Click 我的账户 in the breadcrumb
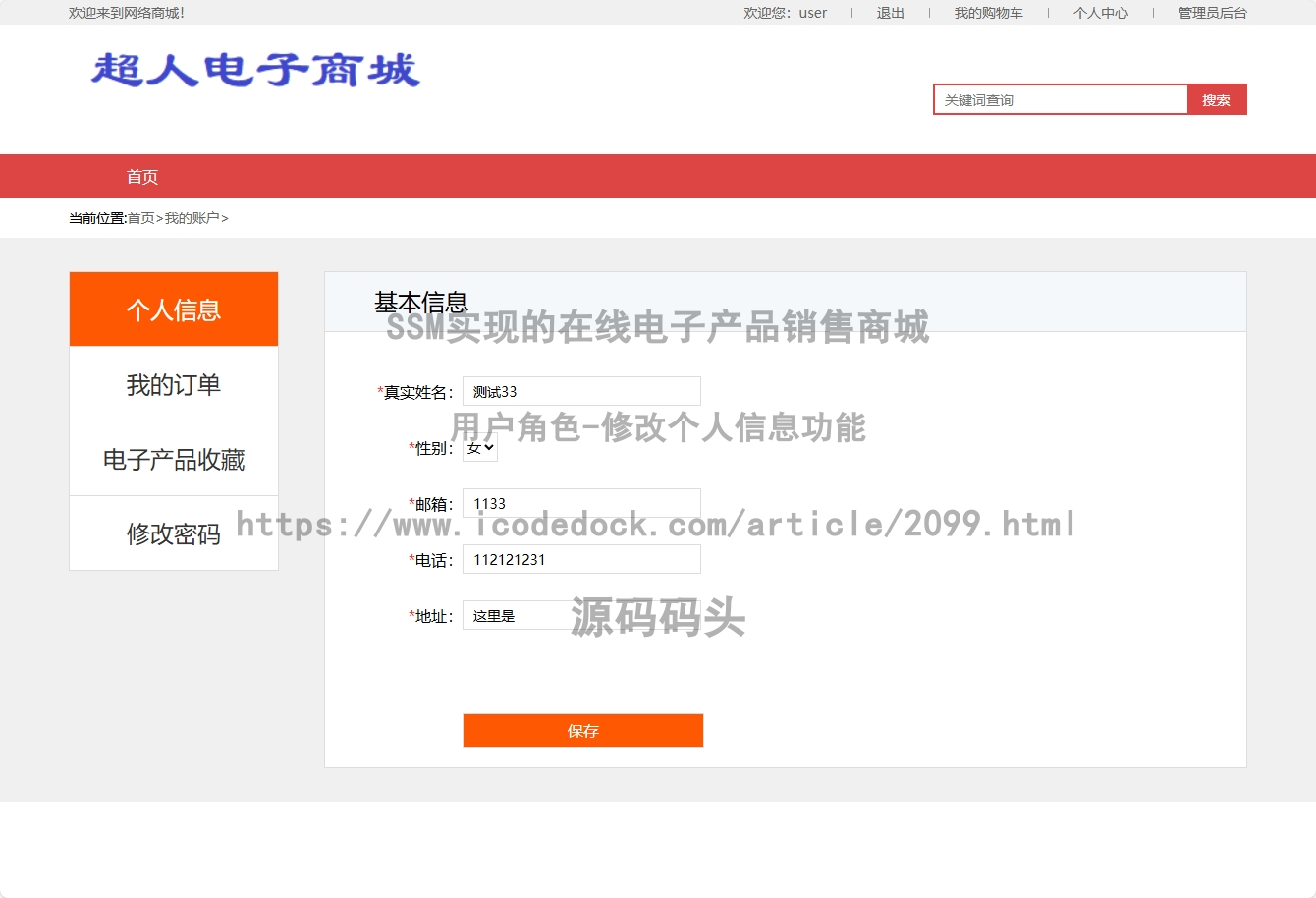Image resolution: width=1316 pixels, height=898 pixels. 192,218
